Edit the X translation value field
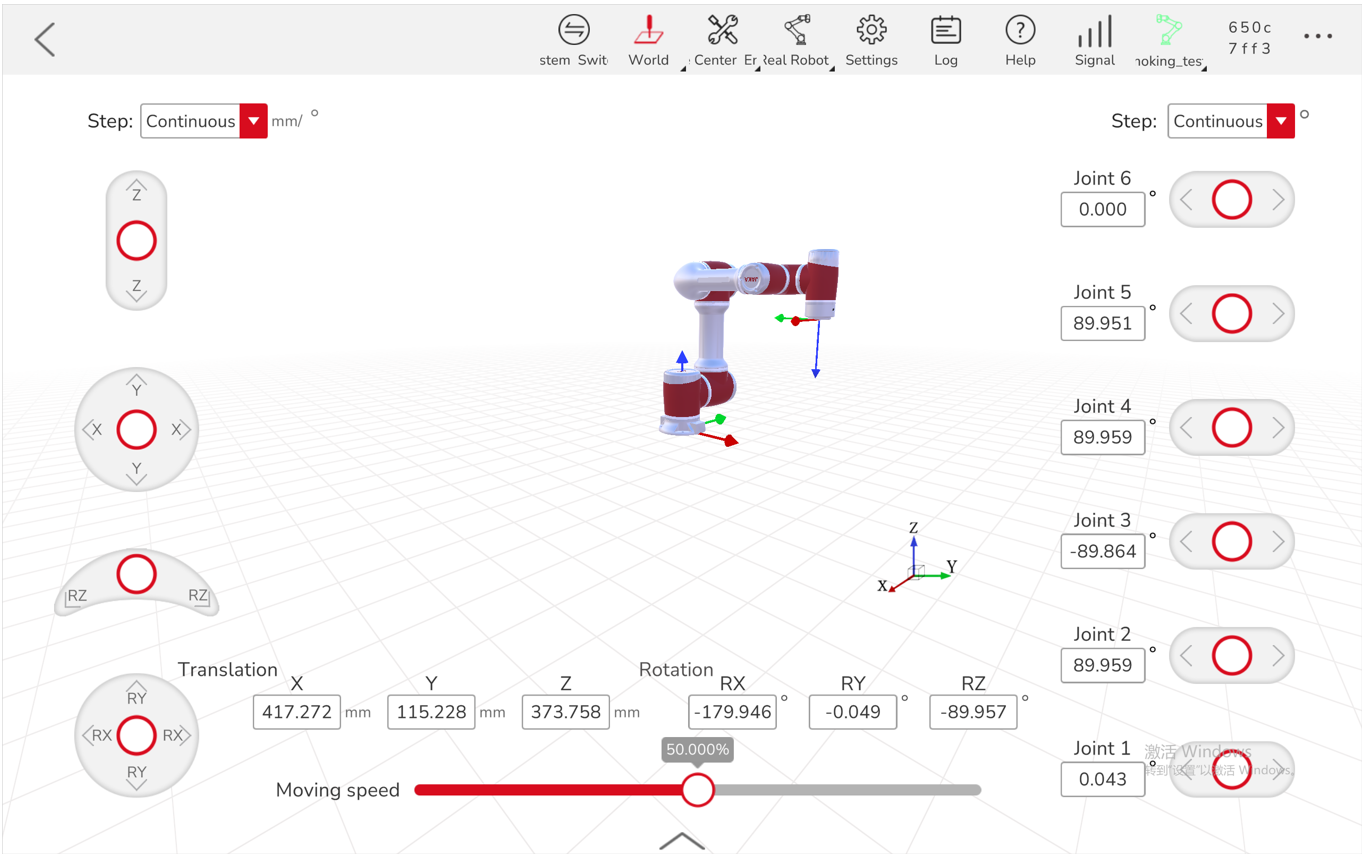The width and height of the screenshot is (1362, 859). [296, 712]
